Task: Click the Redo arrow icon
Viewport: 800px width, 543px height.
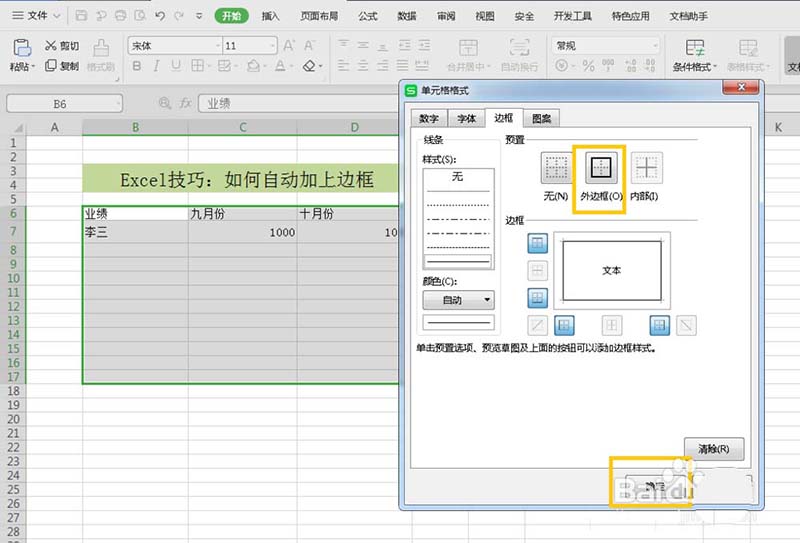Action: [179, 16]
